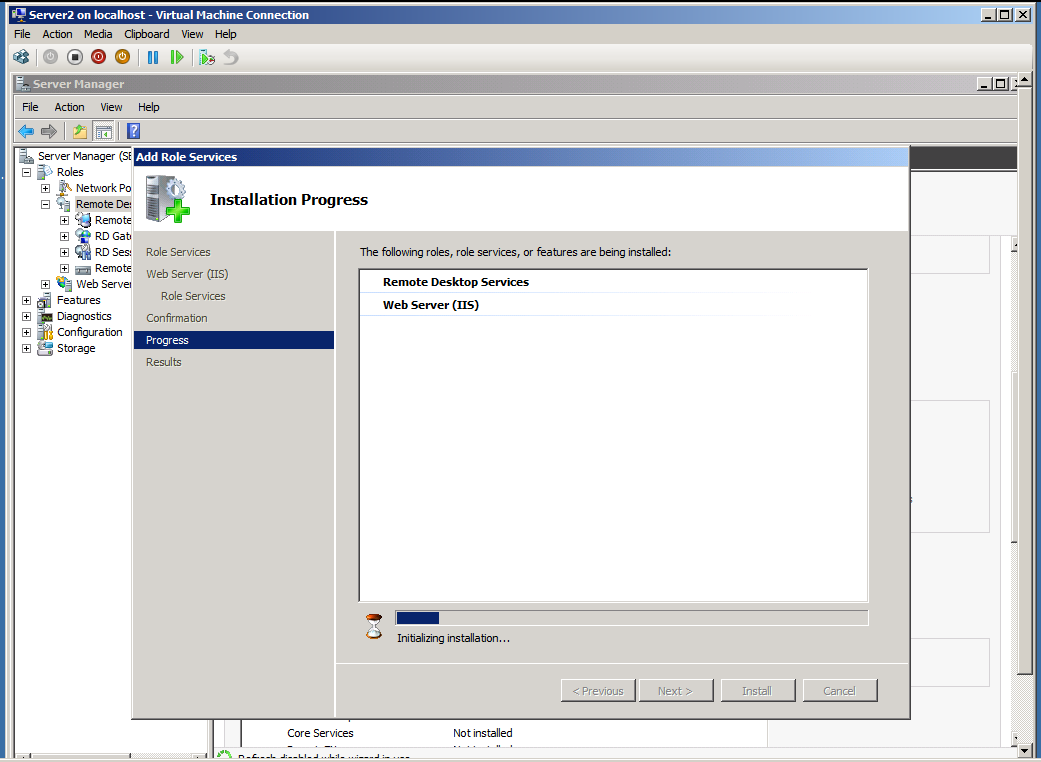Viewport: 1041px width, 762px height.
Task: Go back with the blue arrow in Server Manager
Action: [x=26, y=131]
